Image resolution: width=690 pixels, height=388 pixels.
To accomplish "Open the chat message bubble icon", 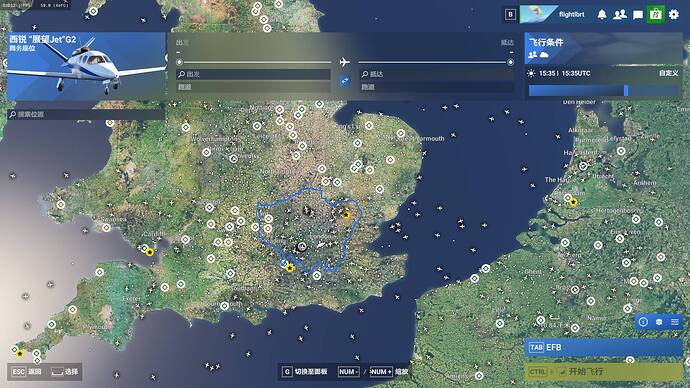I will point(638,15).
